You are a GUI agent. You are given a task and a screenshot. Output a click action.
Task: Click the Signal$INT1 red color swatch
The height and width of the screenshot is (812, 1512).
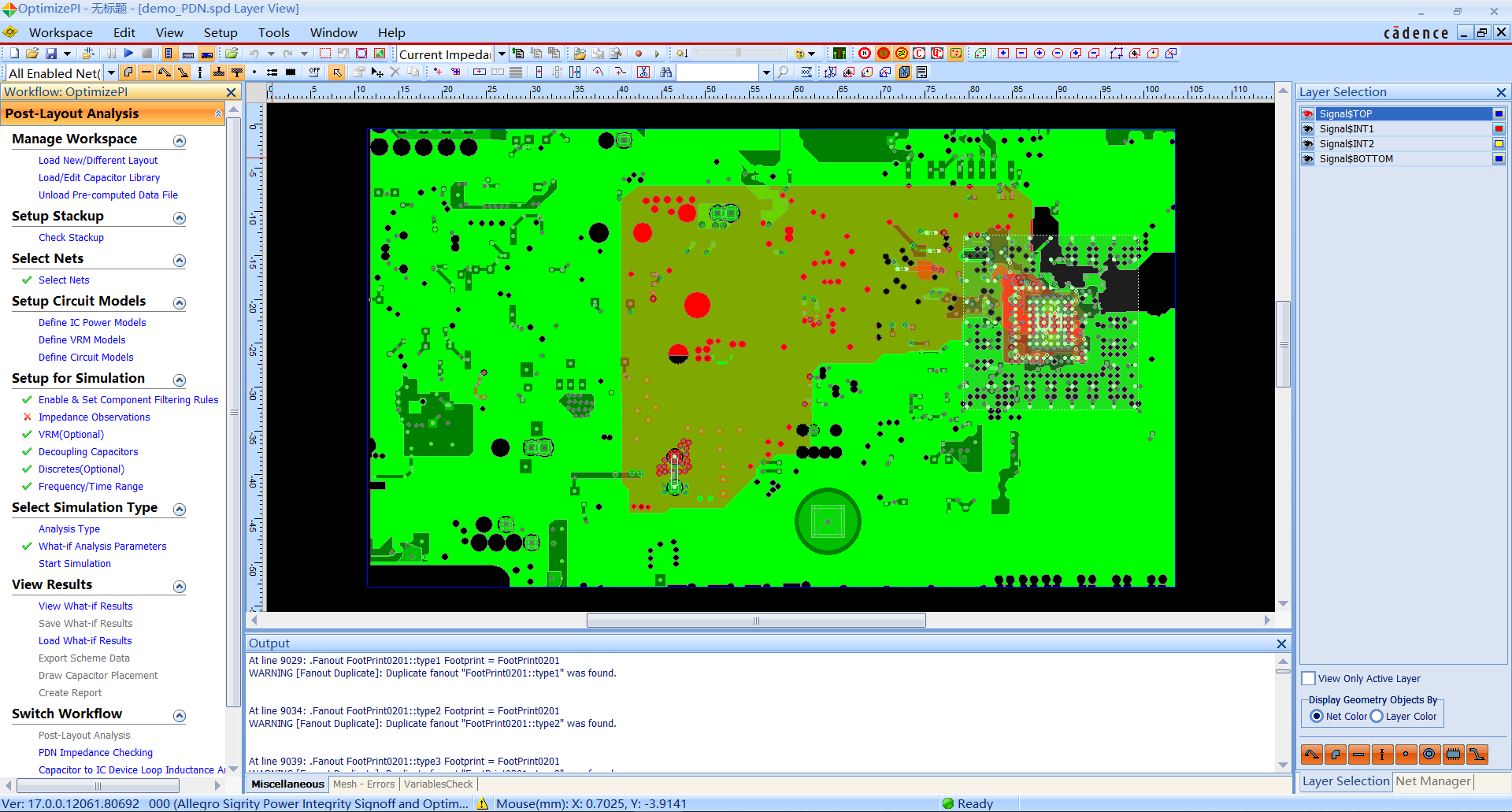pyautogui.click(x=1499, y=129)
